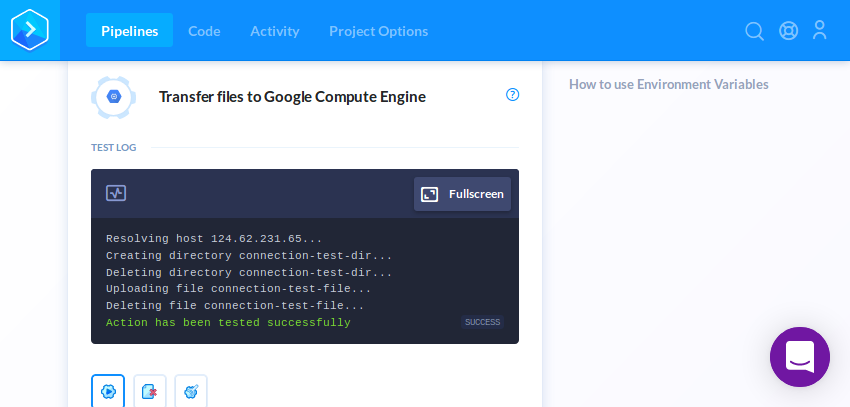Click 'Deleting directory connection-test-dir...' log line
Viewport: 850px width, 407px height.
pyautogui.click(x=249, y=273)
